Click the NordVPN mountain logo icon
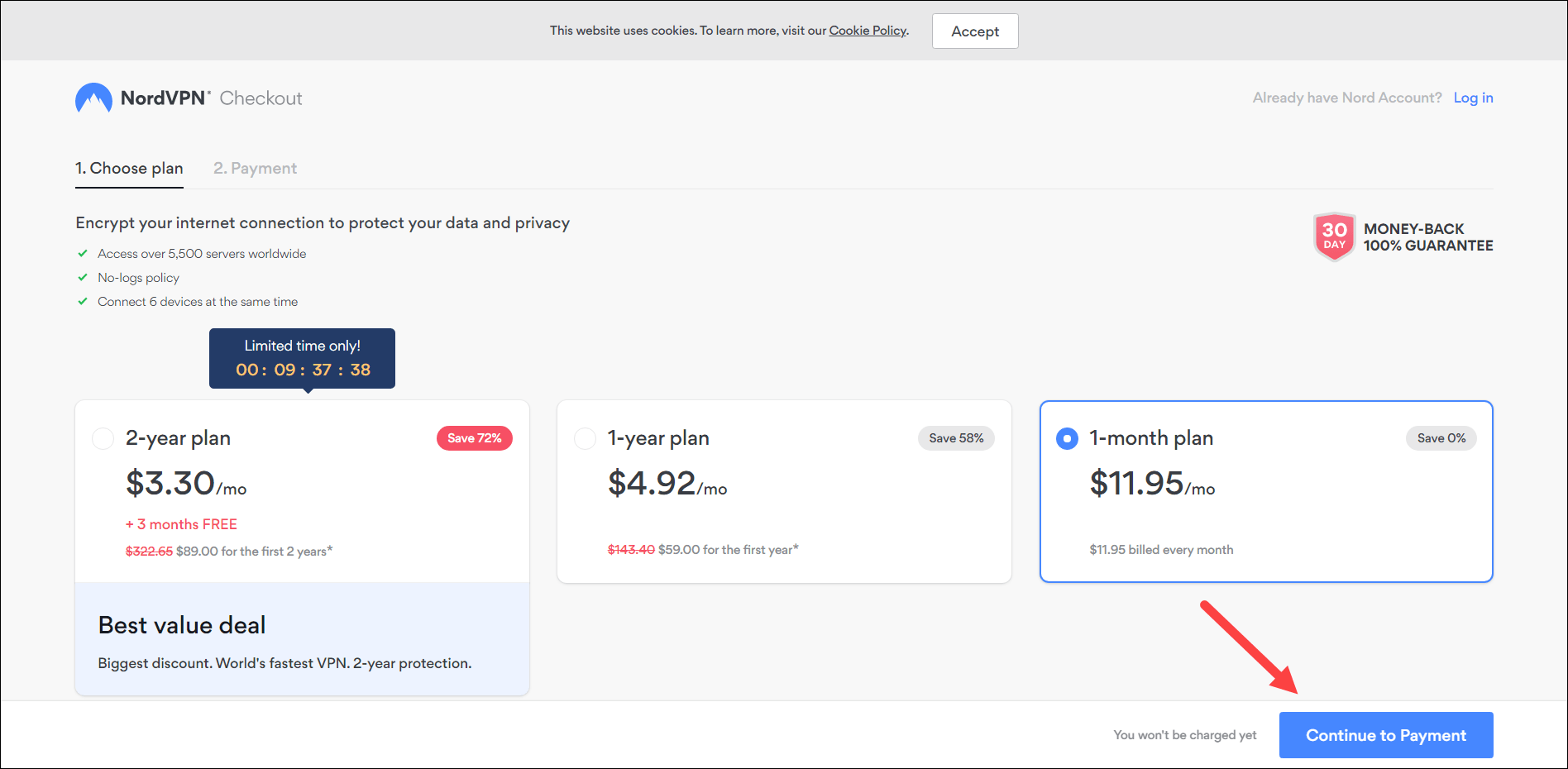 (x=93, y=98)
